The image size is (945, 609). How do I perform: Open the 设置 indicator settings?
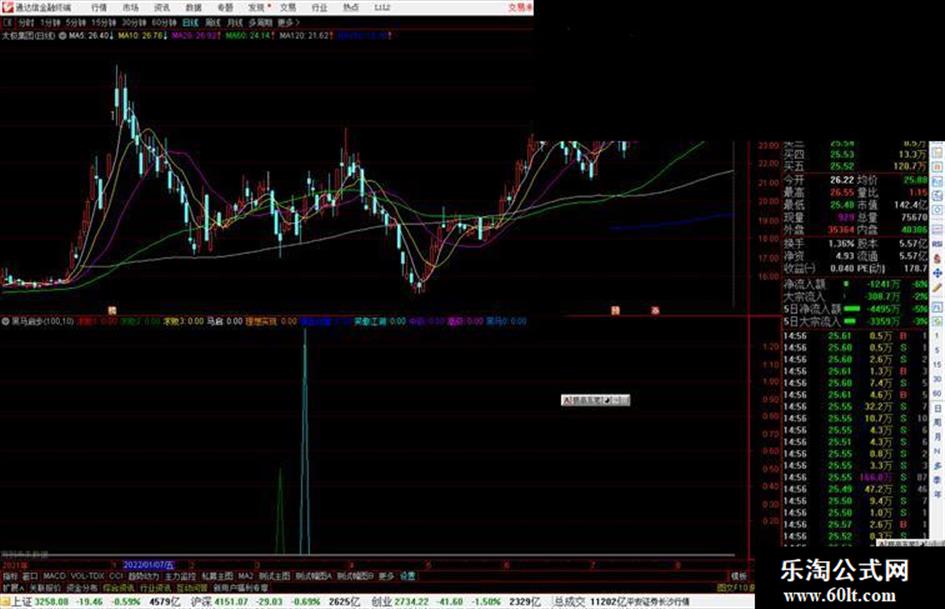click(408, 576)
